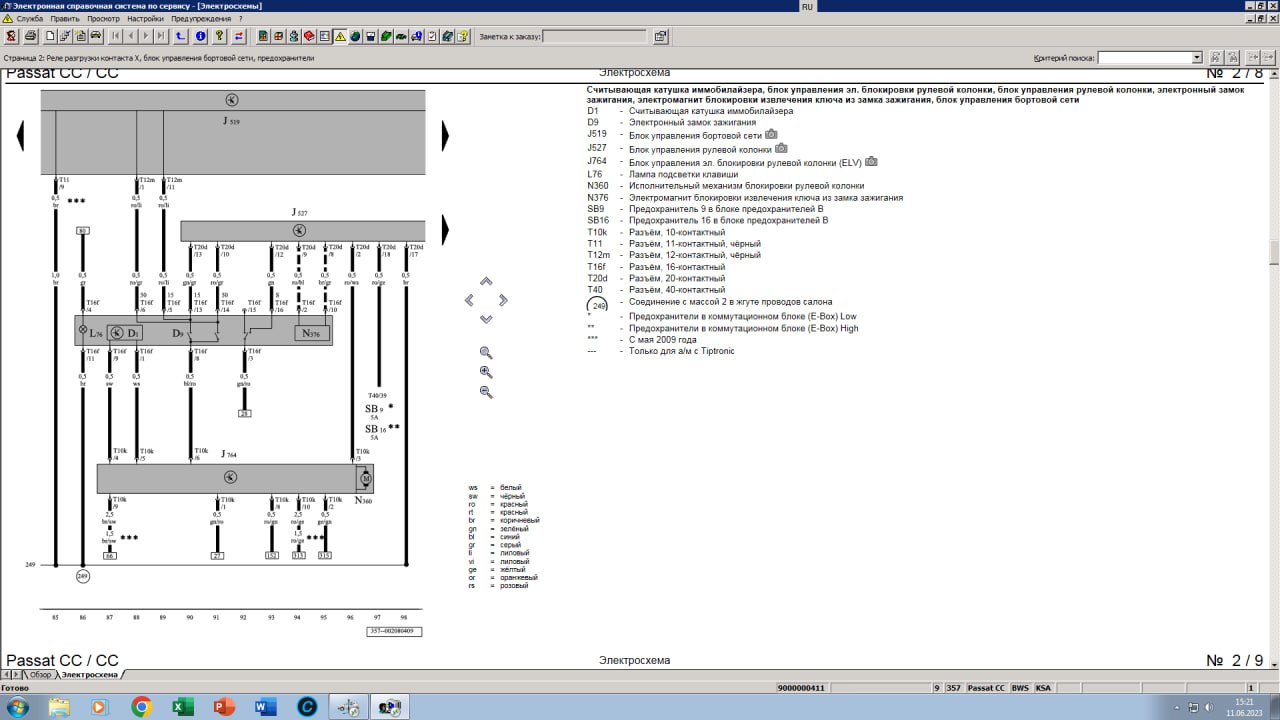The width and height of the screenshot is (1280, 720).
Task: Select the Электросхема tab
Action: tap(92, 675)
